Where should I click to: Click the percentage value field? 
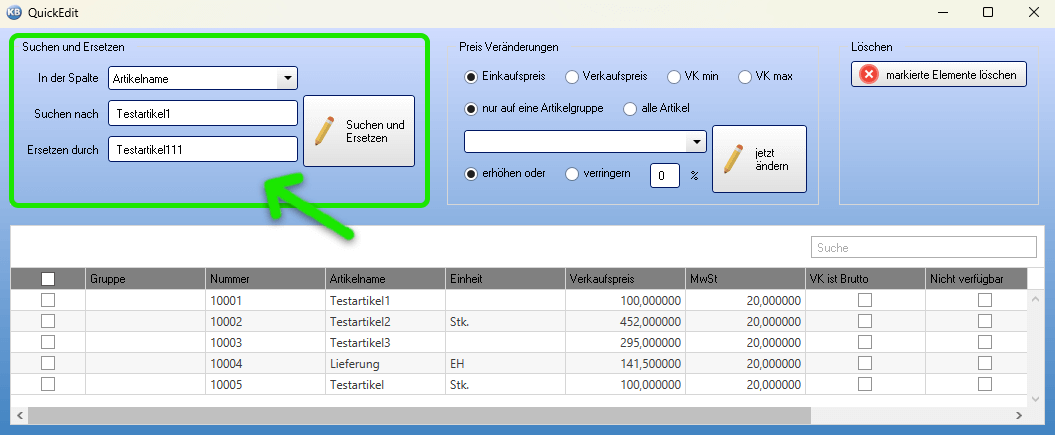(665, 176)
